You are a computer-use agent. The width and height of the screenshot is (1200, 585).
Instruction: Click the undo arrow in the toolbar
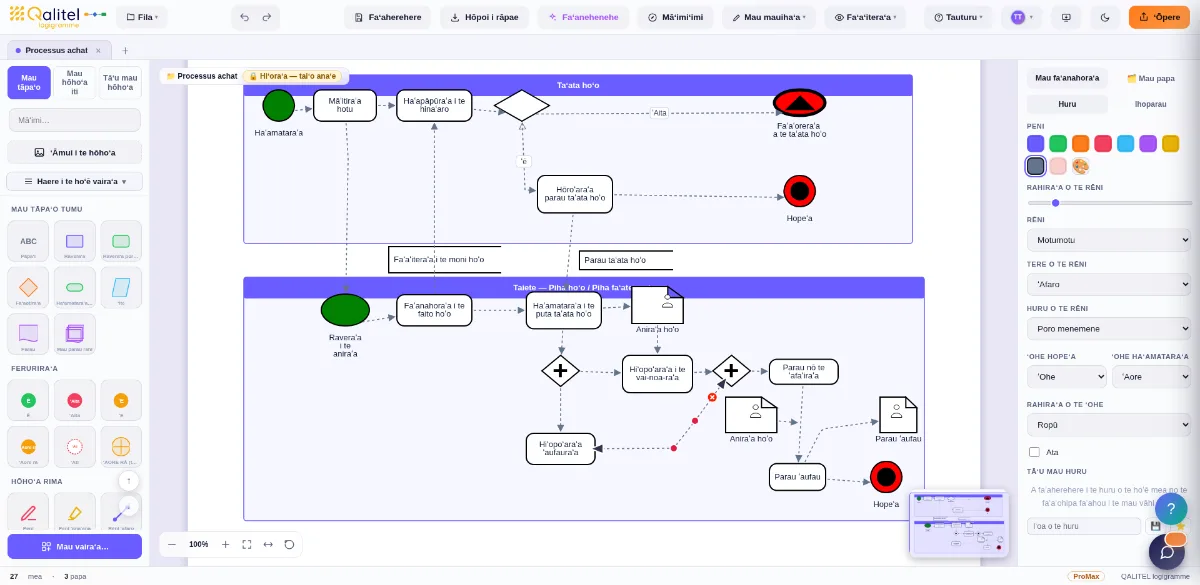(x=245, y=17)
